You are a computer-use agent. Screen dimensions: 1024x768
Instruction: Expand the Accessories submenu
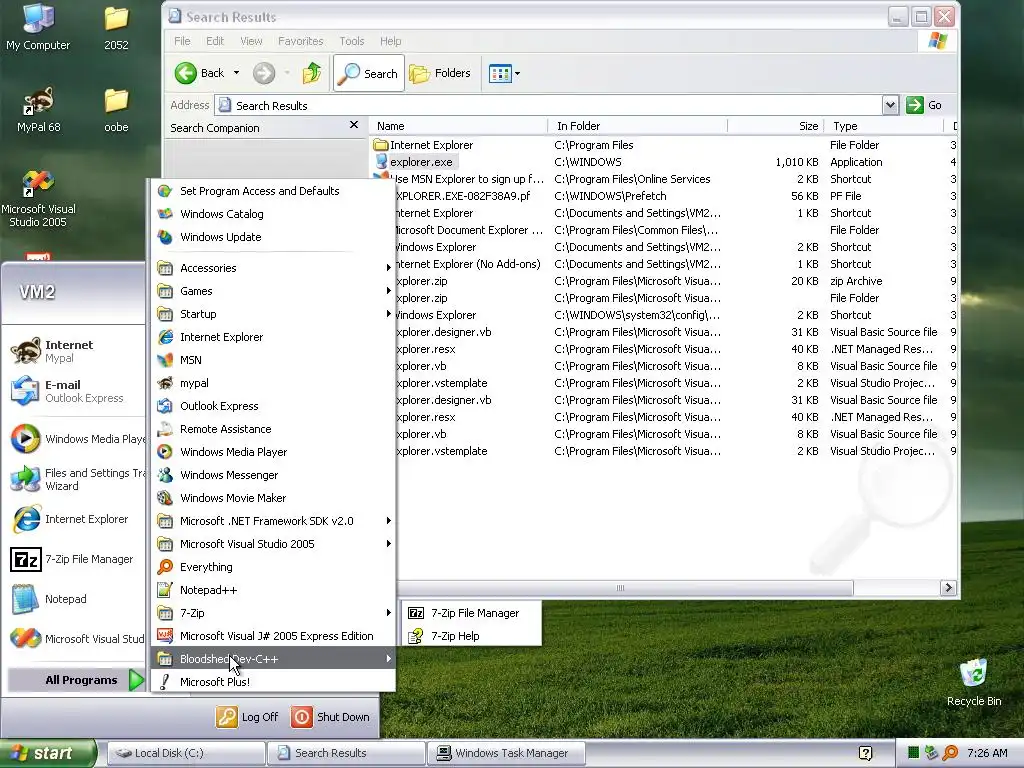click(273, 268)
